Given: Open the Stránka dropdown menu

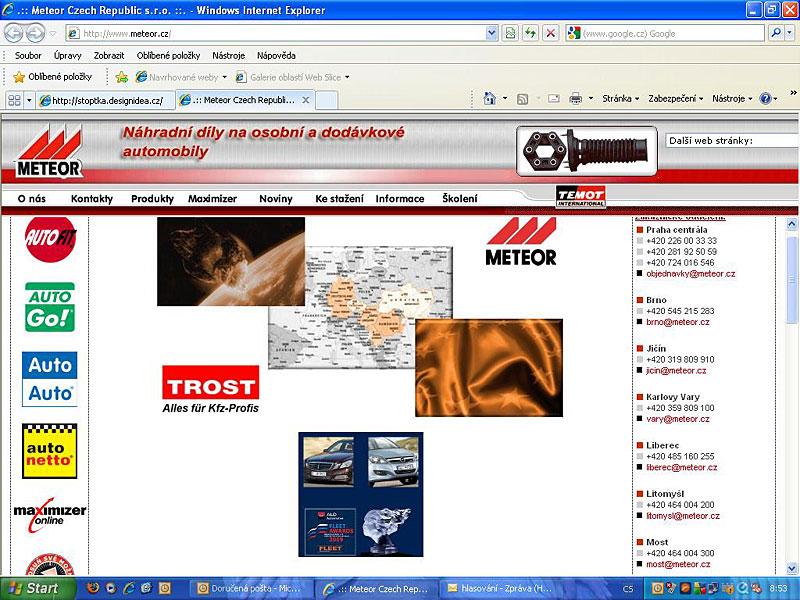Looking at the screenshot, I should (620, 98).
